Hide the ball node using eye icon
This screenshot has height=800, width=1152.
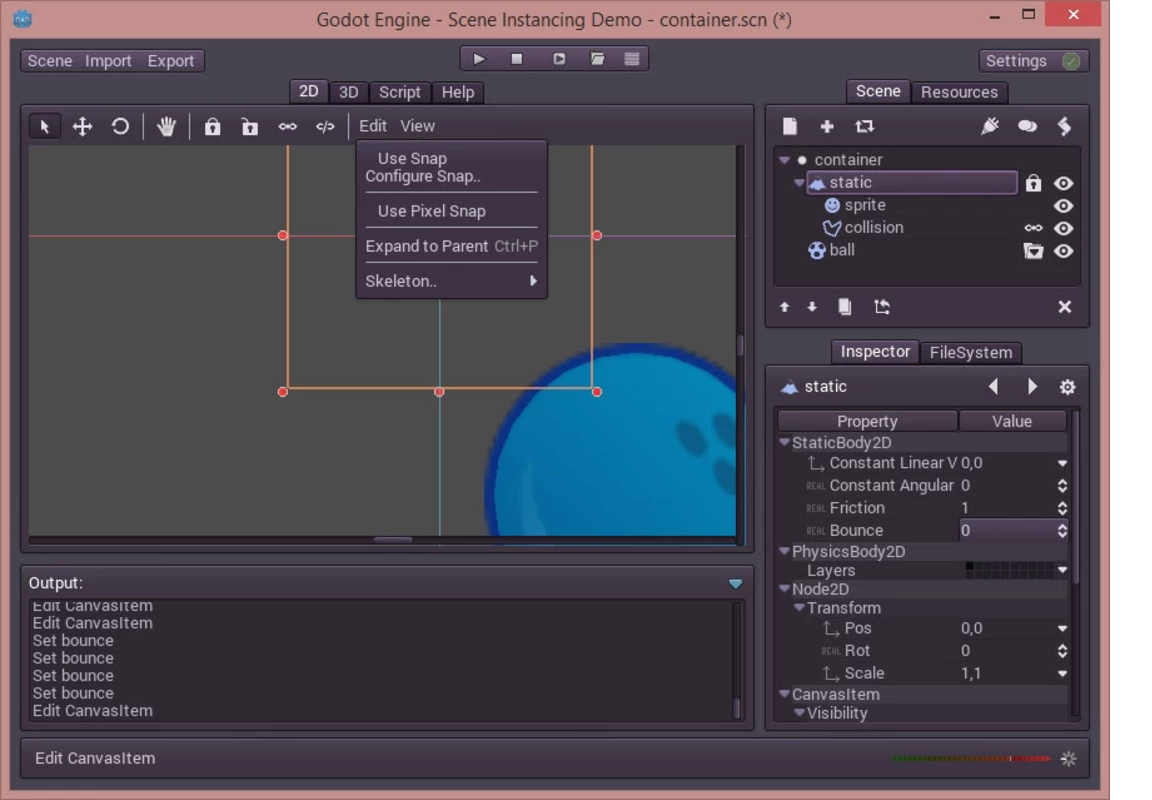[x=1063, y=251]
